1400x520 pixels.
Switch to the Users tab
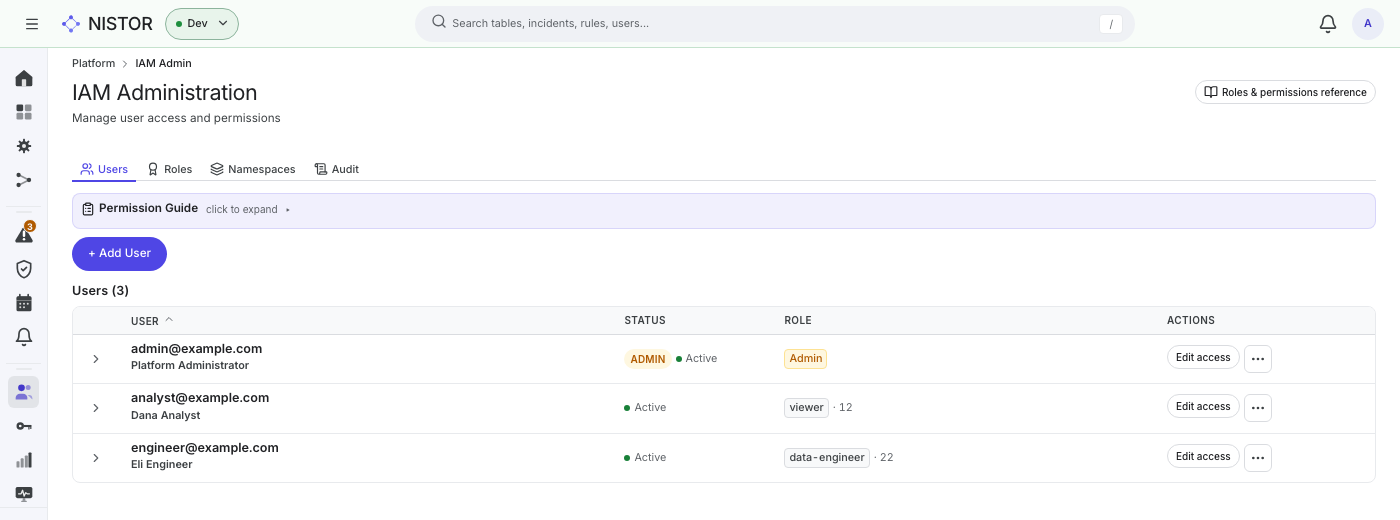click(104, 169)
